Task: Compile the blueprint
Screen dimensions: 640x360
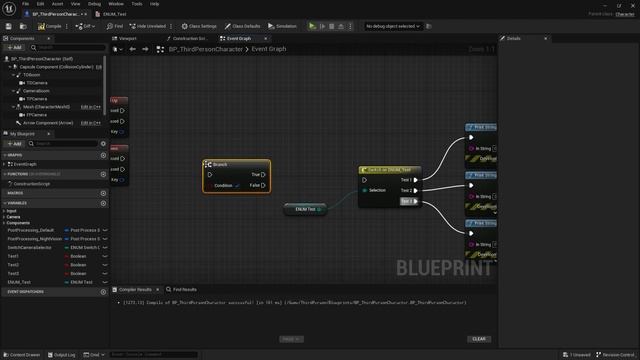Action: click(49, 27)
